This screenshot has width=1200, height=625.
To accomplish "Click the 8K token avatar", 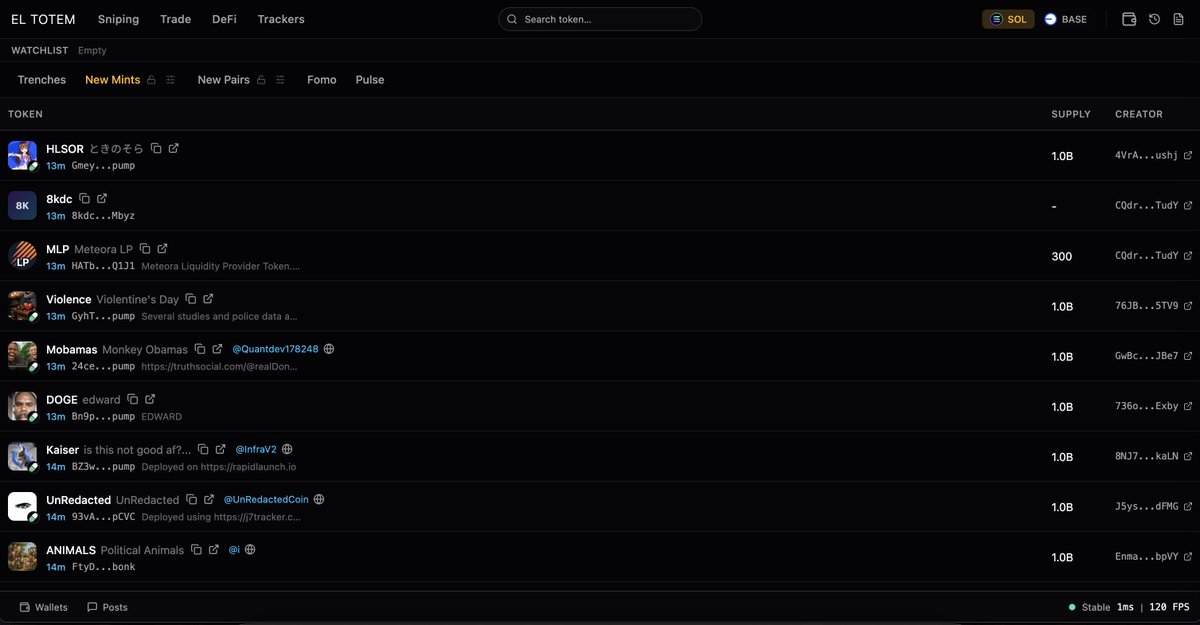I will click(x=22, y=205).
